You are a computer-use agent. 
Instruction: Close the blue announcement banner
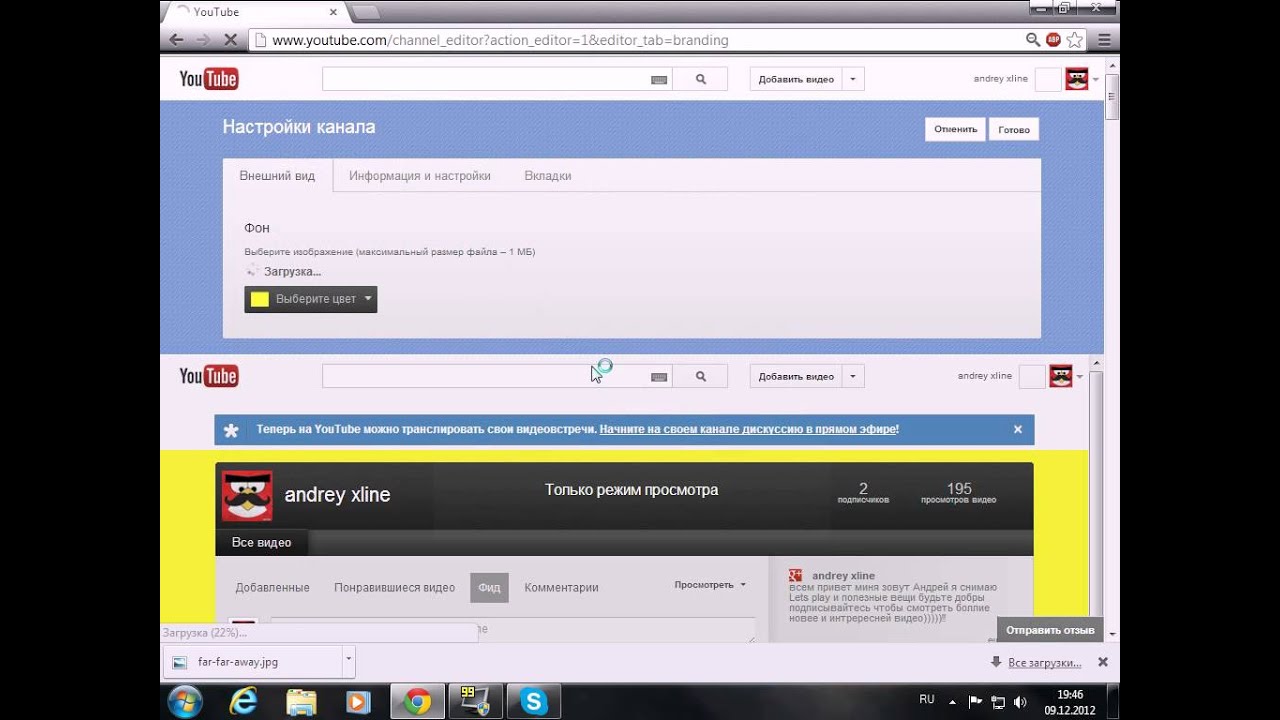pos(1018,429)
